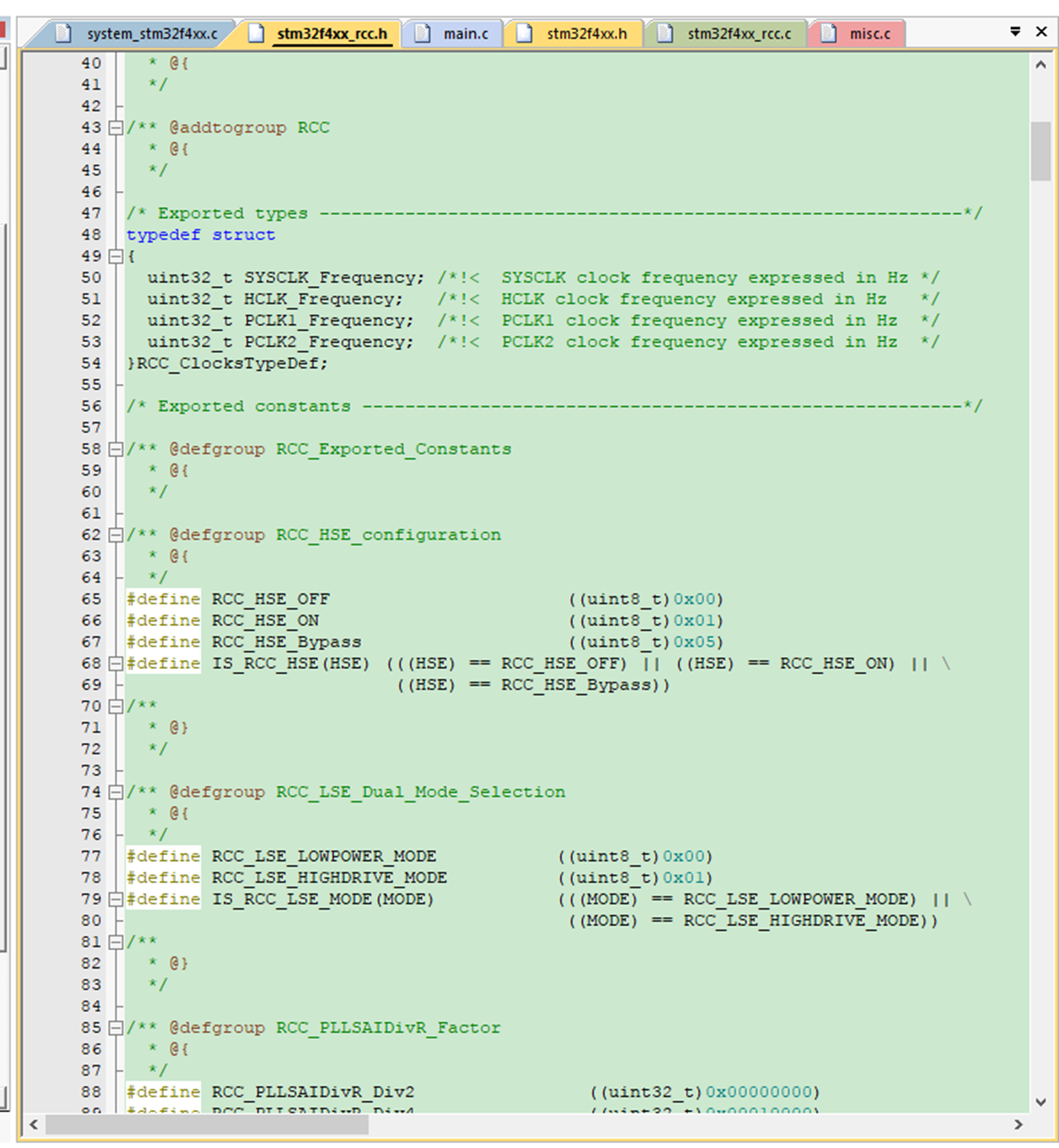Click 'IS_RCC_LSE_MODE(MODE)' on line 79
The image size is (1059, 1148).
click(323, 899)
